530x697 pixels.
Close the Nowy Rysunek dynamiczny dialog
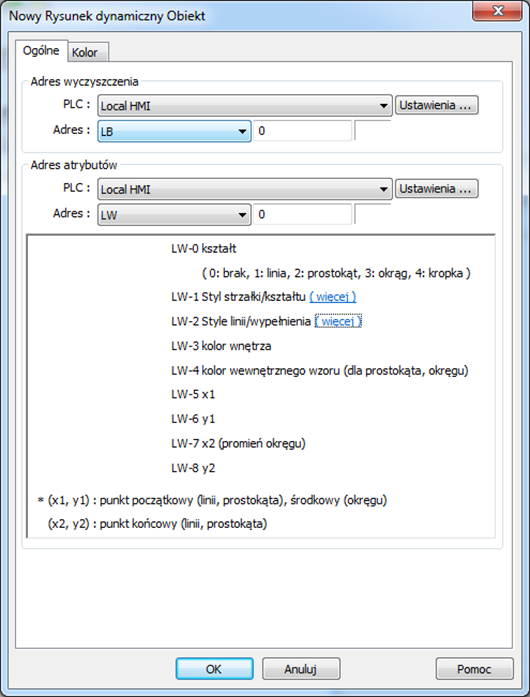point(497,11)
